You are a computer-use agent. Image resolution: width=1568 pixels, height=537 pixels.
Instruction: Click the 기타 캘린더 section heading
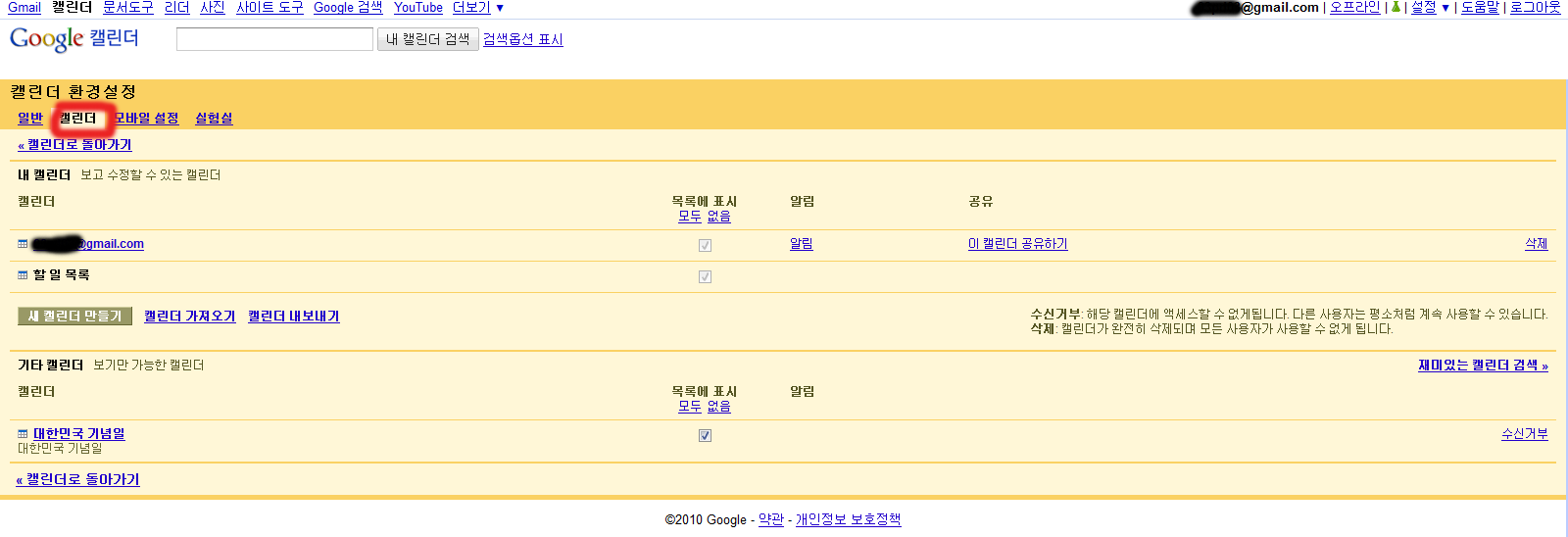tap(51, 366)
